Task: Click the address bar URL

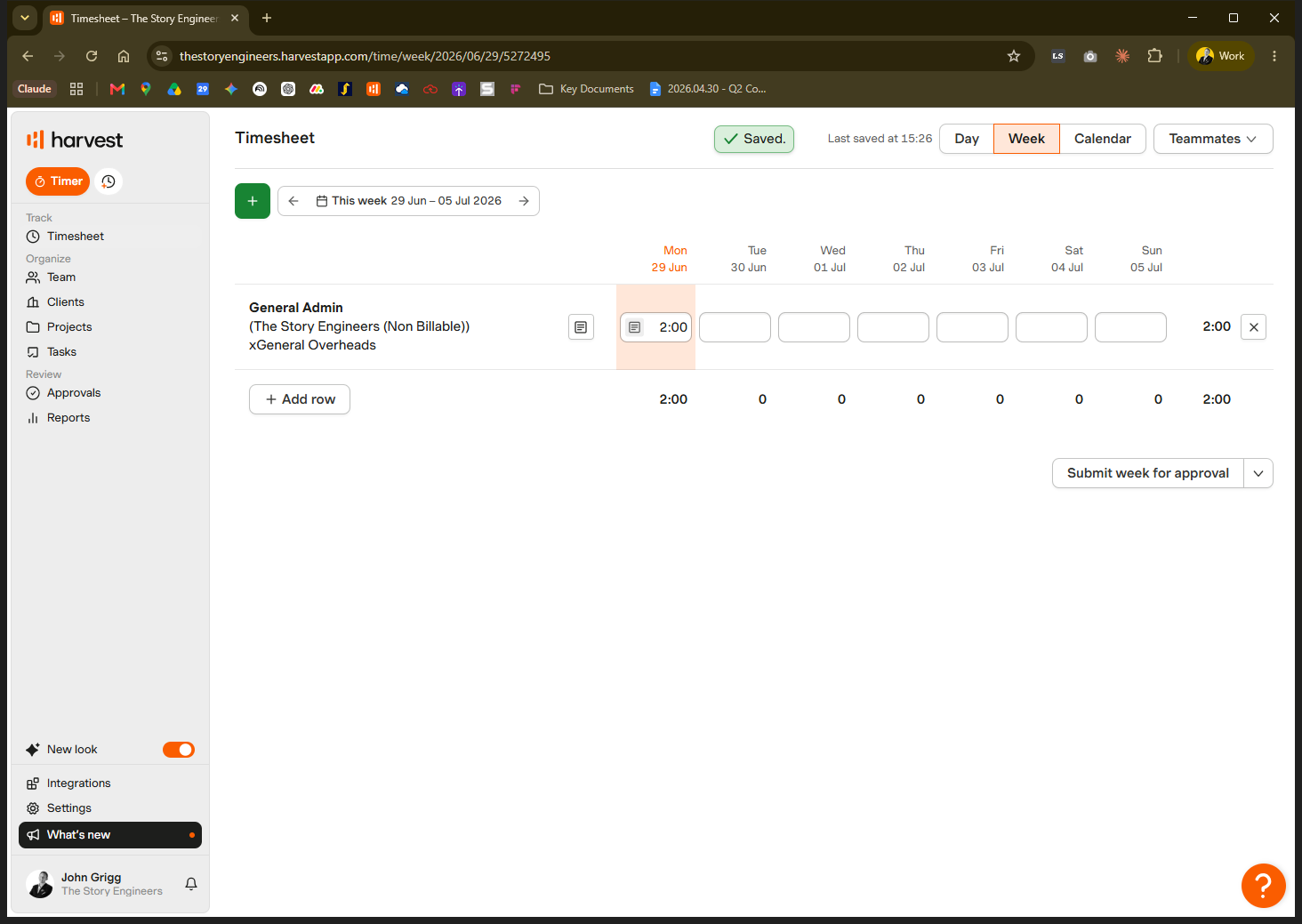Action: [365, 56]
